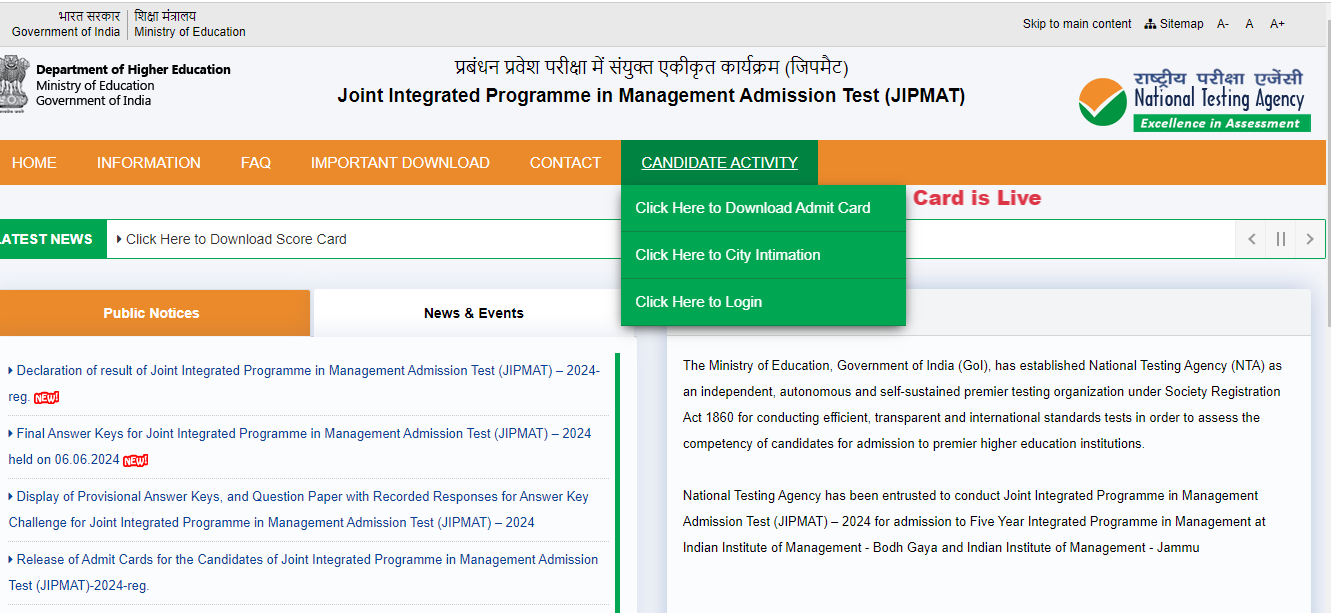Open the HOME menu item
Image resolution: width=1331 pixels, height=613 pixels.
pyautogui.click(x=34, y=163)
